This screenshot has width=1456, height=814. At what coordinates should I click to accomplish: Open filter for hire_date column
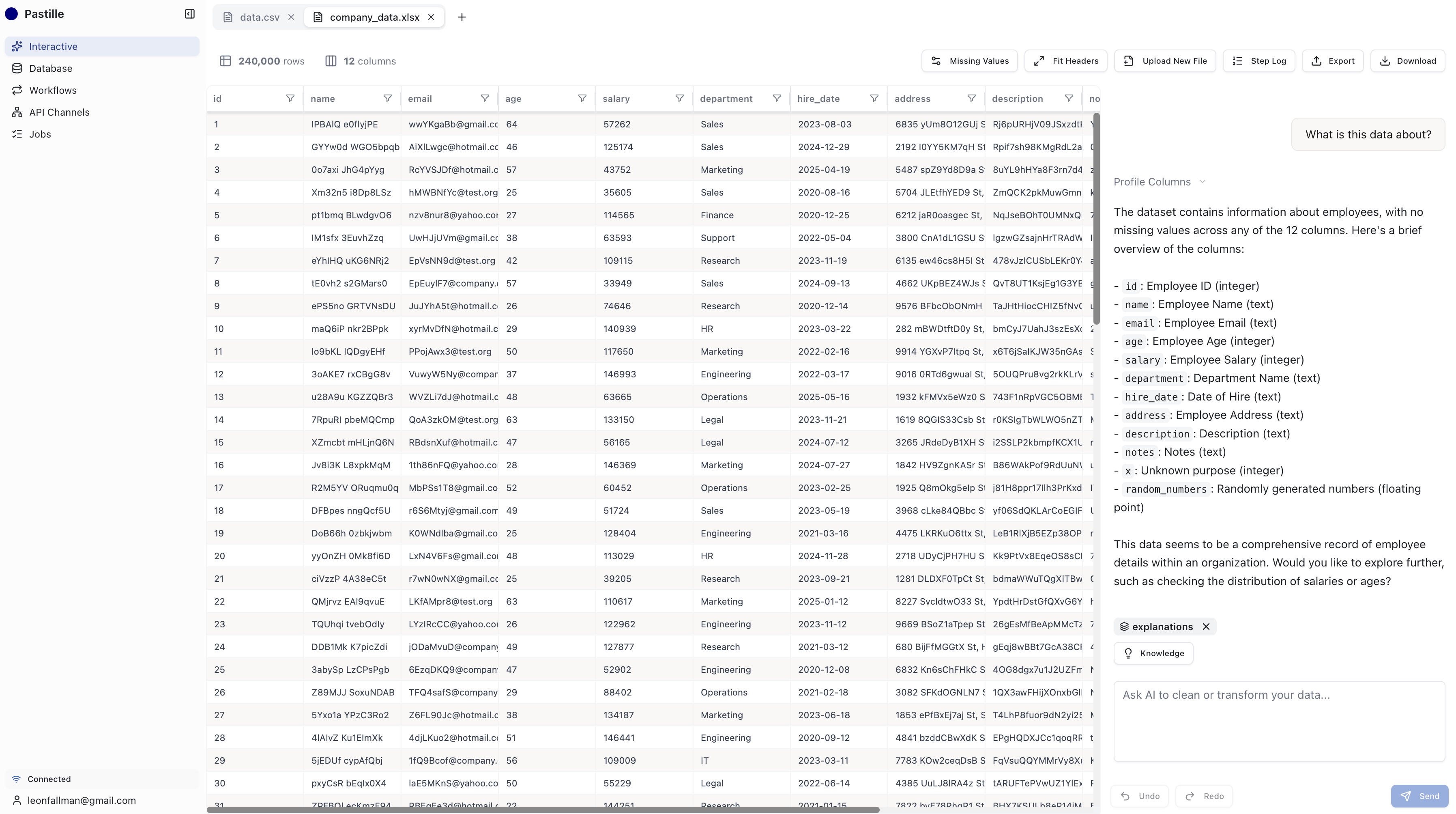pos(874,99)
